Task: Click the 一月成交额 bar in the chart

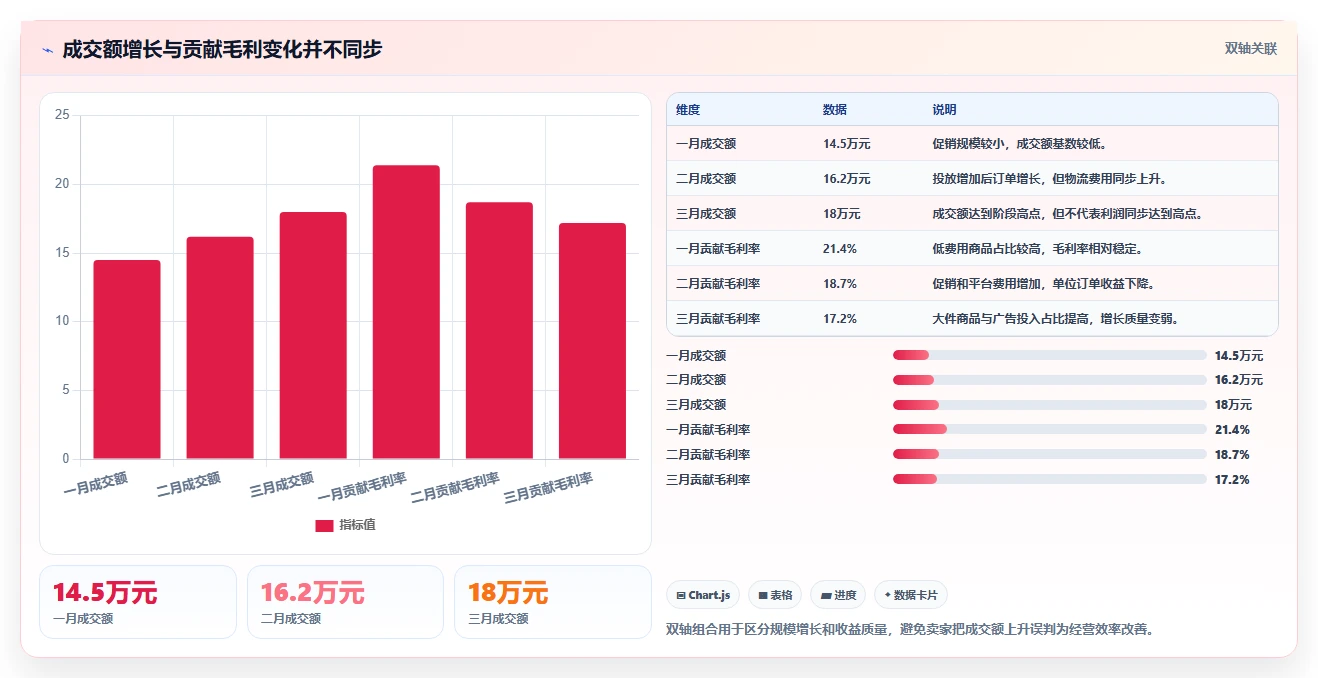Action: pos(127,360)
